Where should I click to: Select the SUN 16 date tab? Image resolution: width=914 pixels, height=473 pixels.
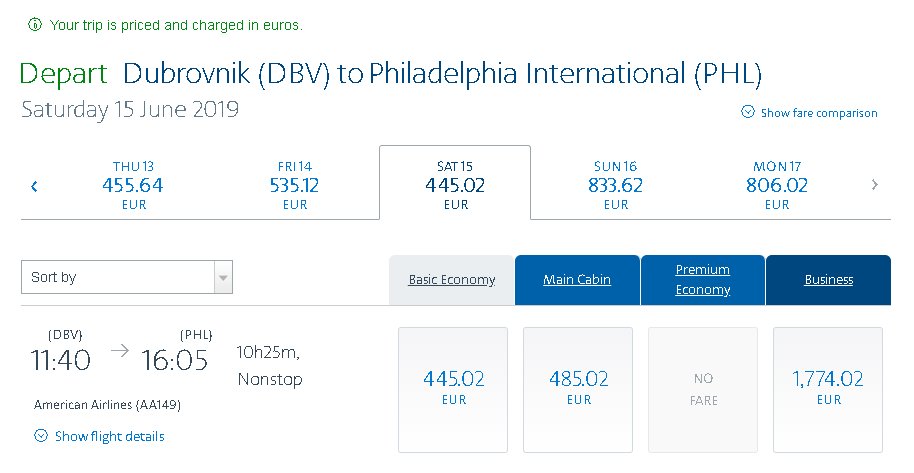click(x=616, y=185)
